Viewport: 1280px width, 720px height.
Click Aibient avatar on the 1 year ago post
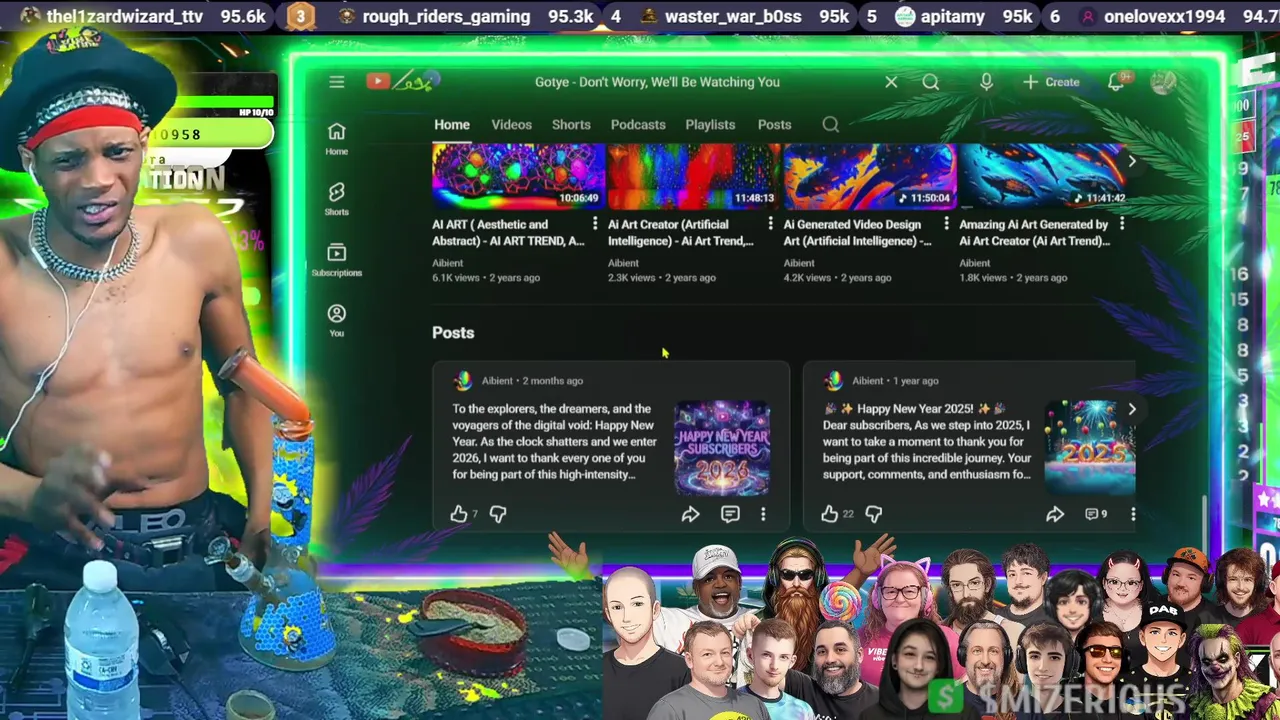click(833, 381)
